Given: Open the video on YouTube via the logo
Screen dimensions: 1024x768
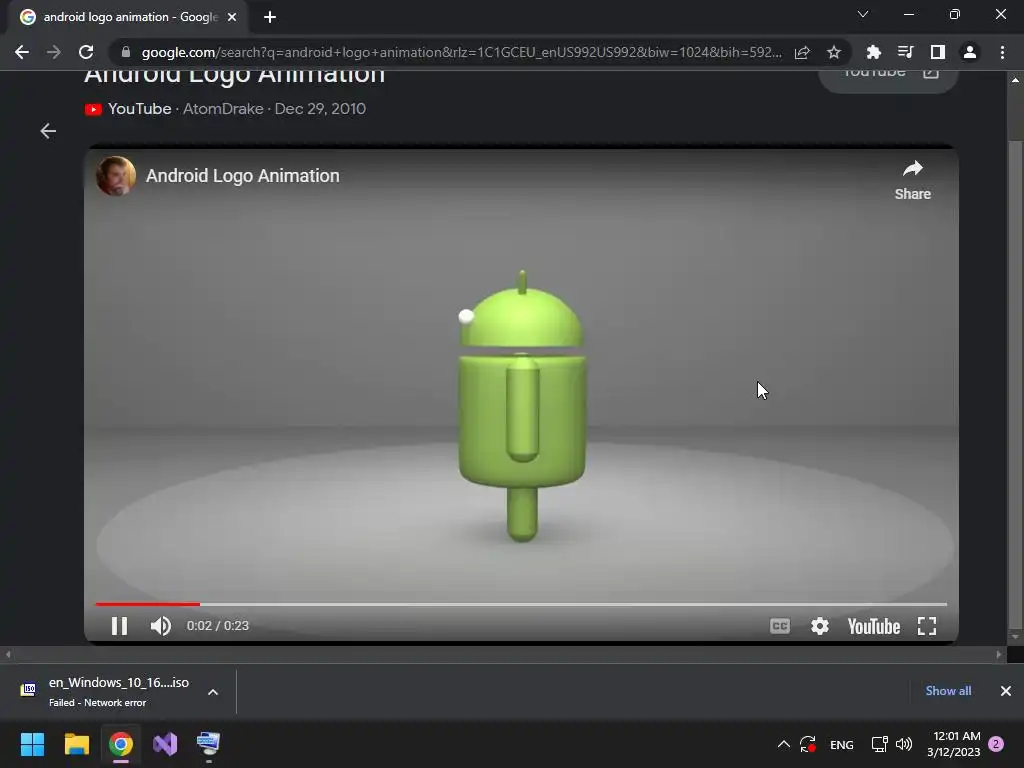Looking at the screenshot, I should [874, 626].
